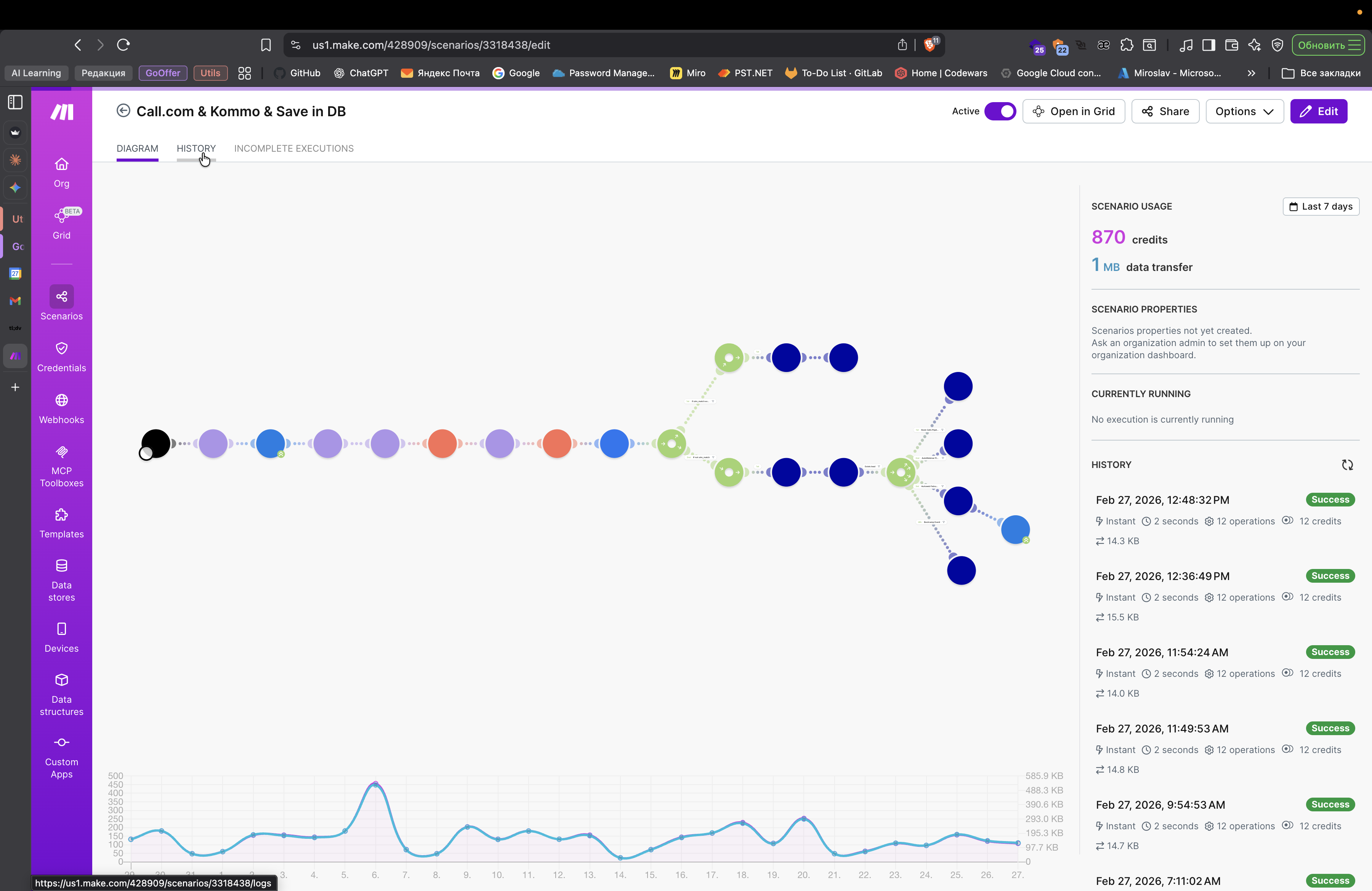Bookmark this page in address bar
Viewport: 1372px width, 891px height.
266,45
